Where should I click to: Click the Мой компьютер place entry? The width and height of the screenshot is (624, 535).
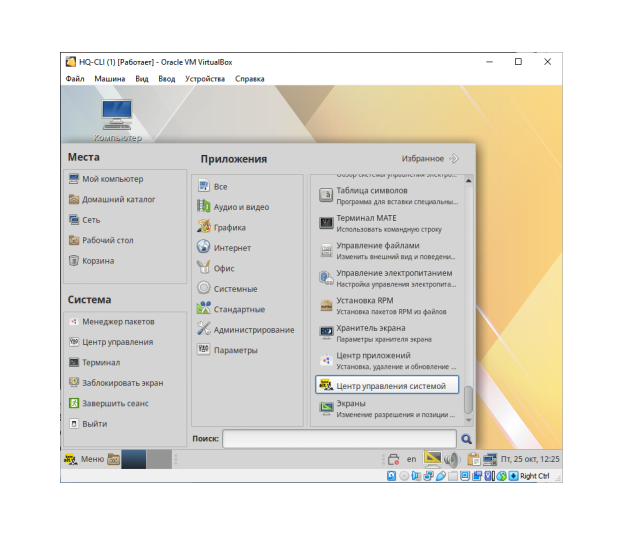(x=106, y=179)
